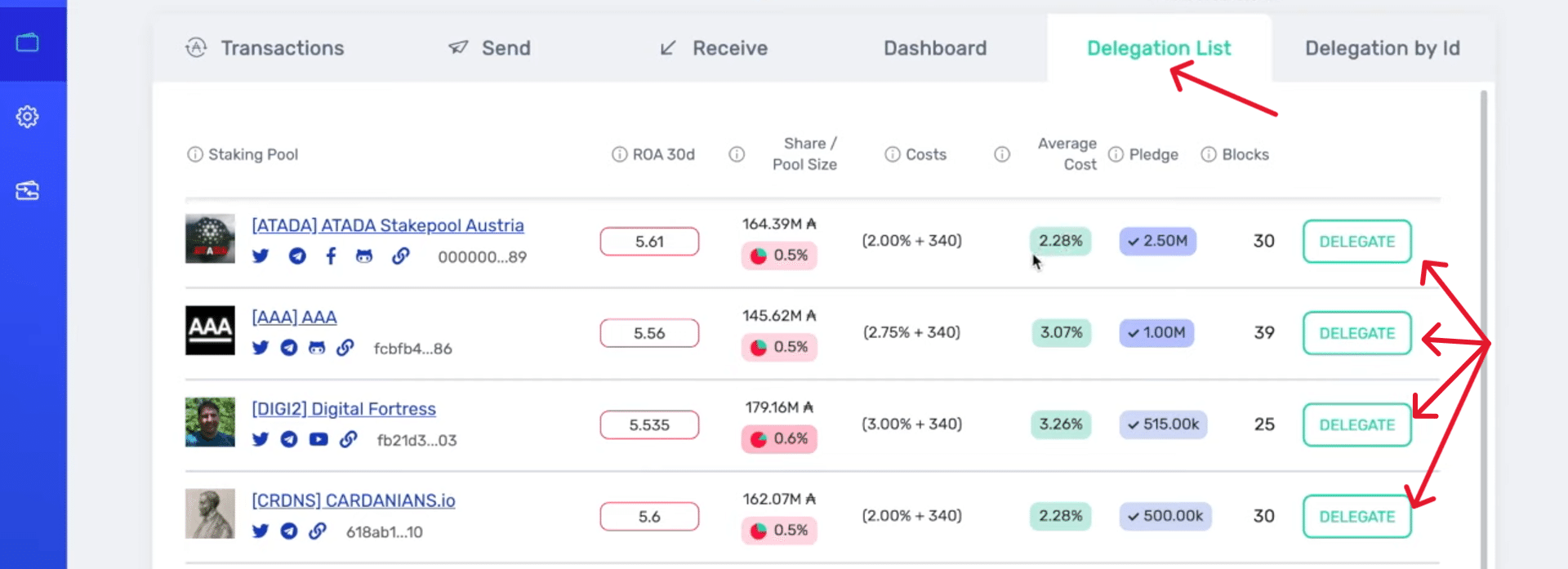Open AAA pool's Telegram icon

point(289,348)
